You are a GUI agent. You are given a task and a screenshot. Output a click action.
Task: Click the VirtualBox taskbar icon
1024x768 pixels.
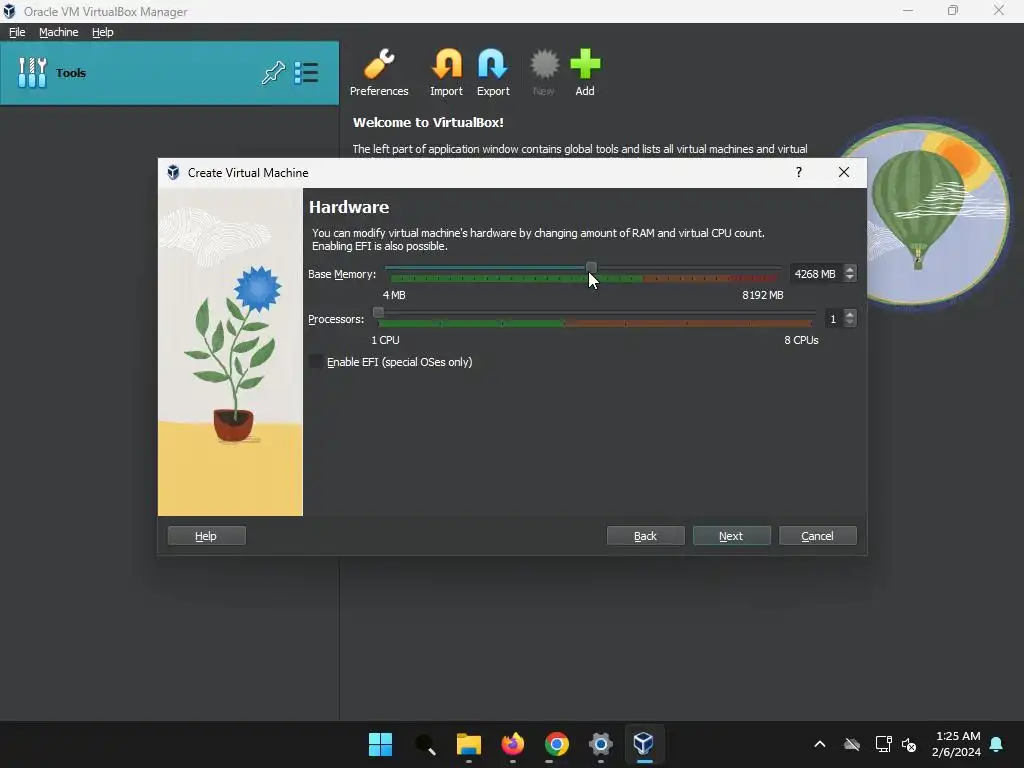pyautogui.click(x=644, y=744)
